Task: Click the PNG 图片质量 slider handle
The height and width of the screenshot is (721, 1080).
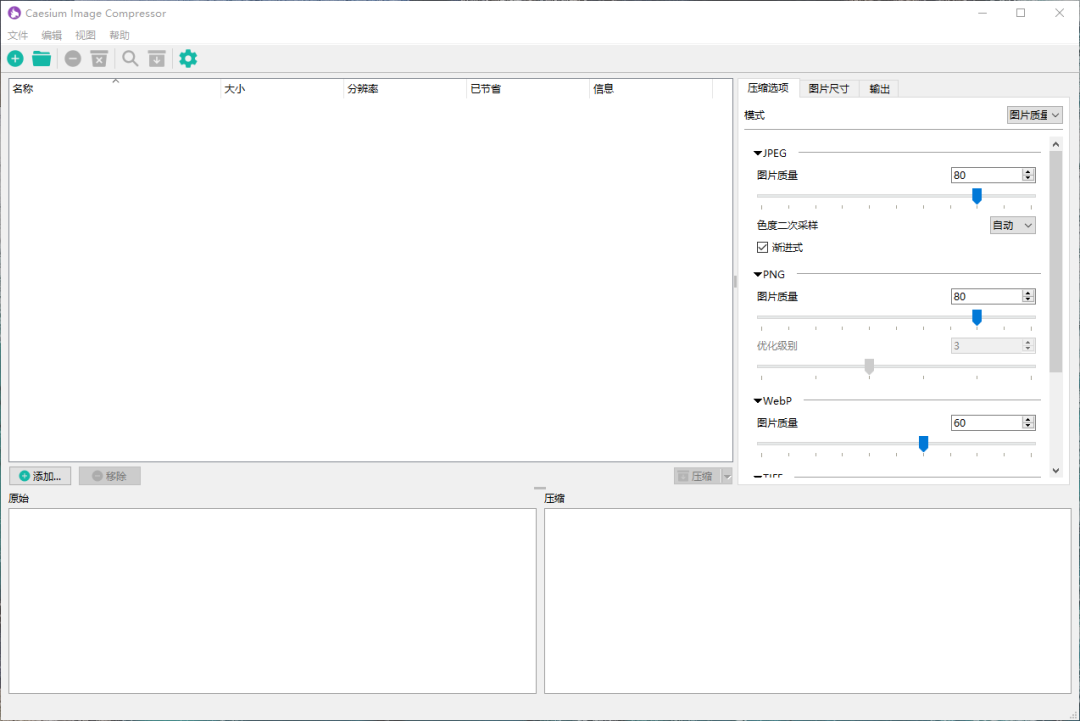Action: [977, 317]
